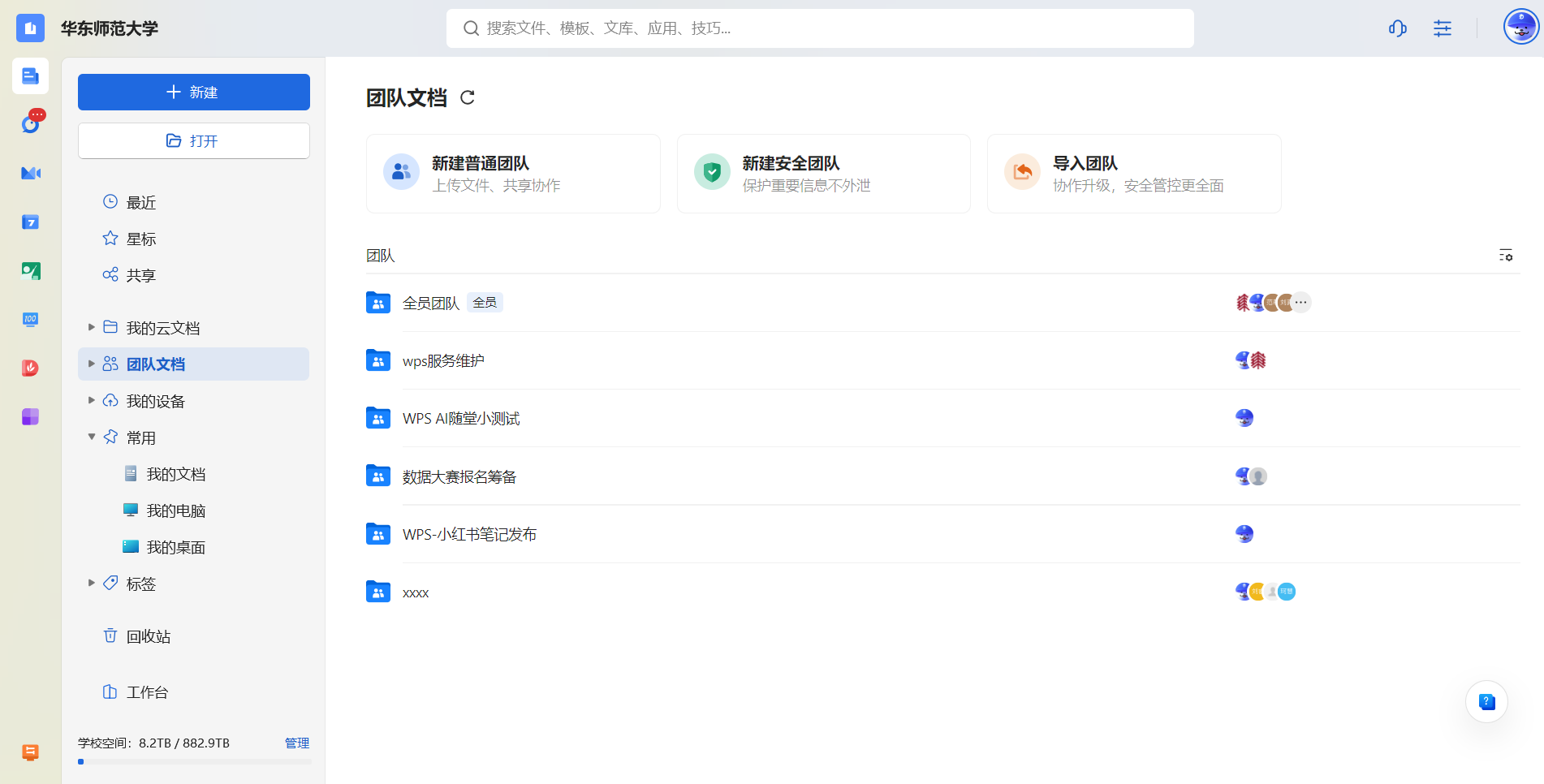Click member avatars of the xxxx team
The width and height of the screenshot is (1544, 784).
click(x=1266, y=592)
